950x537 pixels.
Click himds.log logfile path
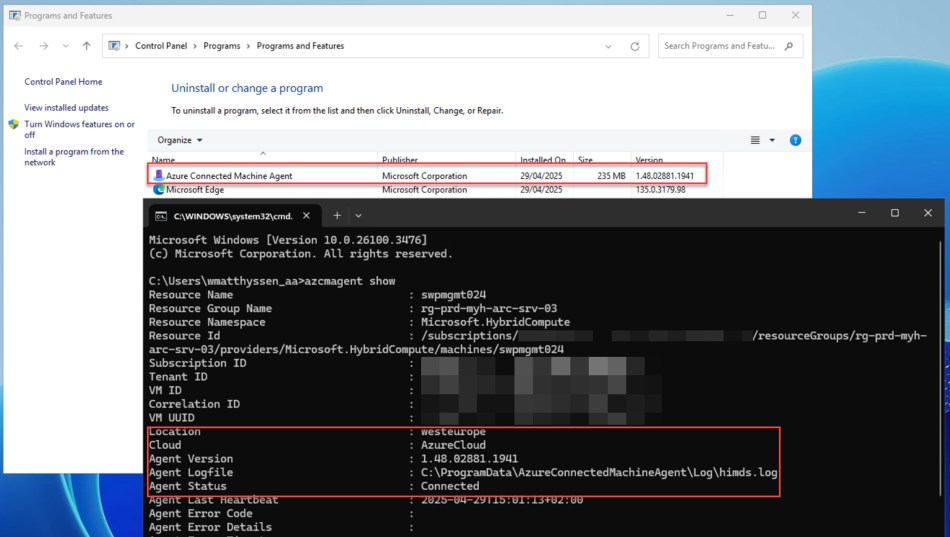[599, 473]
